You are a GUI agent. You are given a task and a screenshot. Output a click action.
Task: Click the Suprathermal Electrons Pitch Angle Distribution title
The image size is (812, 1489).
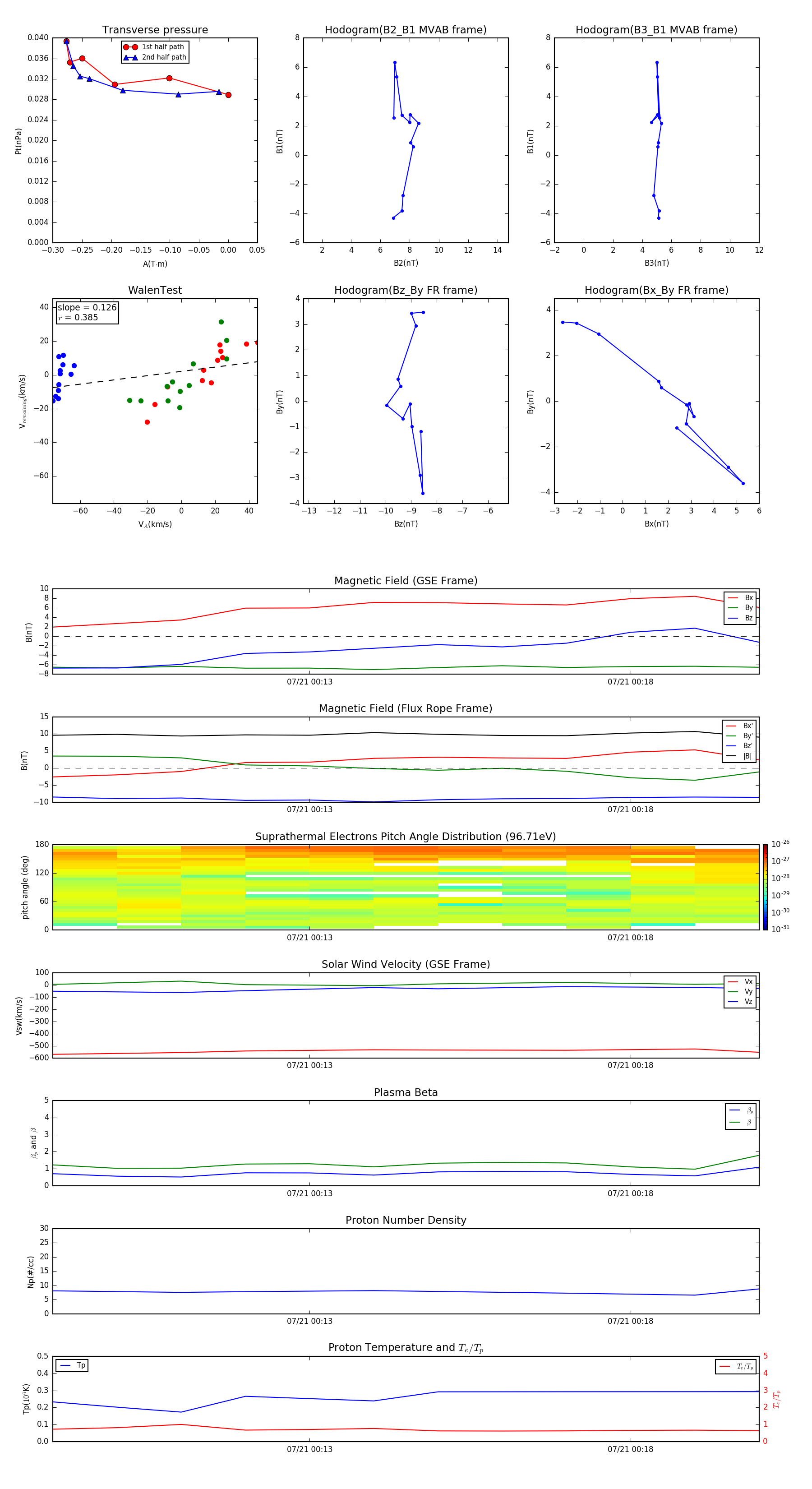[x=406, y=837]
